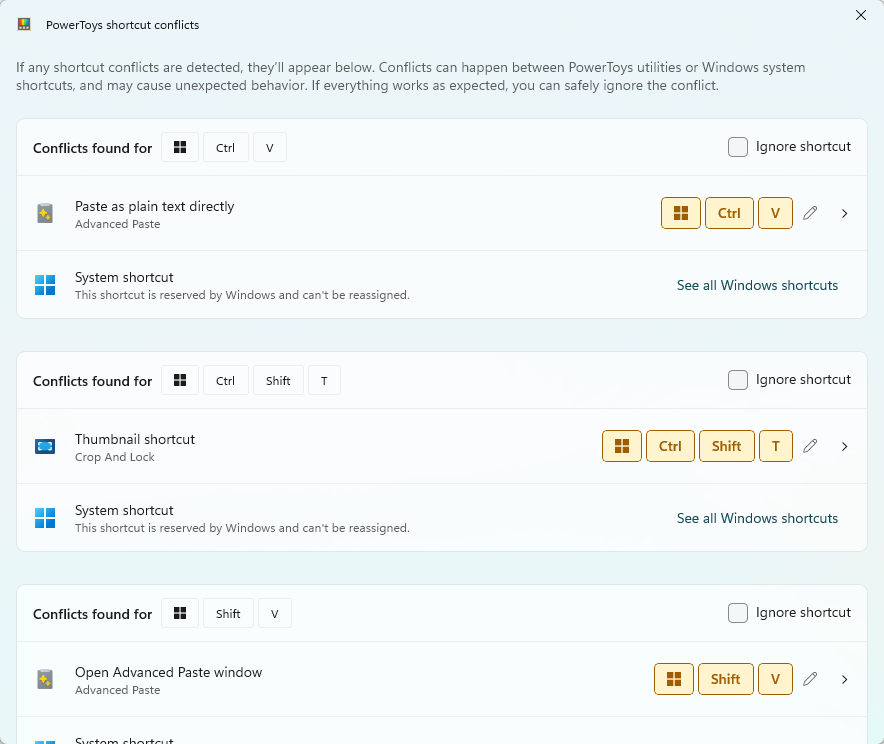The image size is (884, 744).
Task: Expand the Paste as plain text directly row
Action: (x=845, y=212)
